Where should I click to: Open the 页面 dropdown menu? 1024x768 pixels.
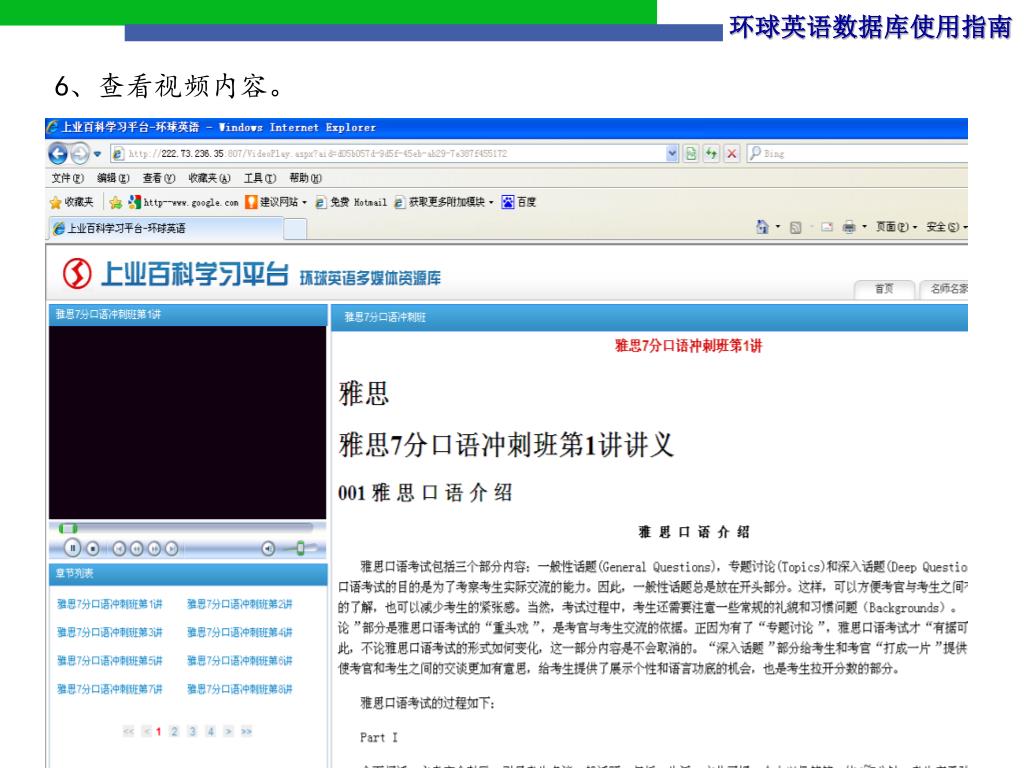tap(896, 227)
